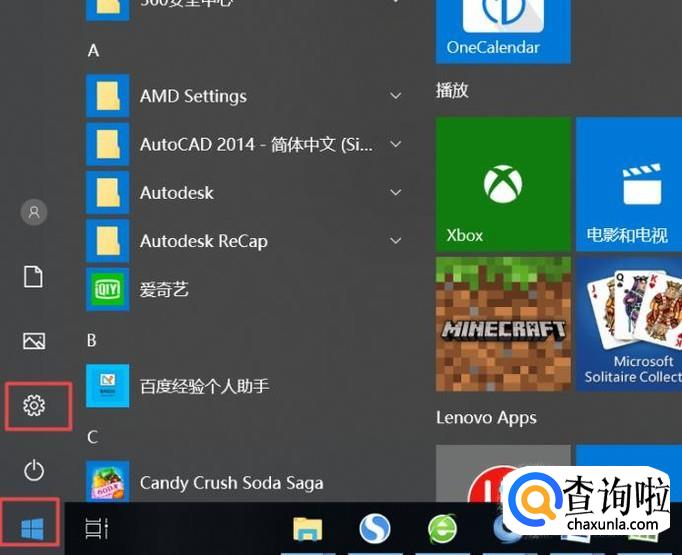Launch Candy Crush Soda Saga
682x555 pixels.
[231, 483]
